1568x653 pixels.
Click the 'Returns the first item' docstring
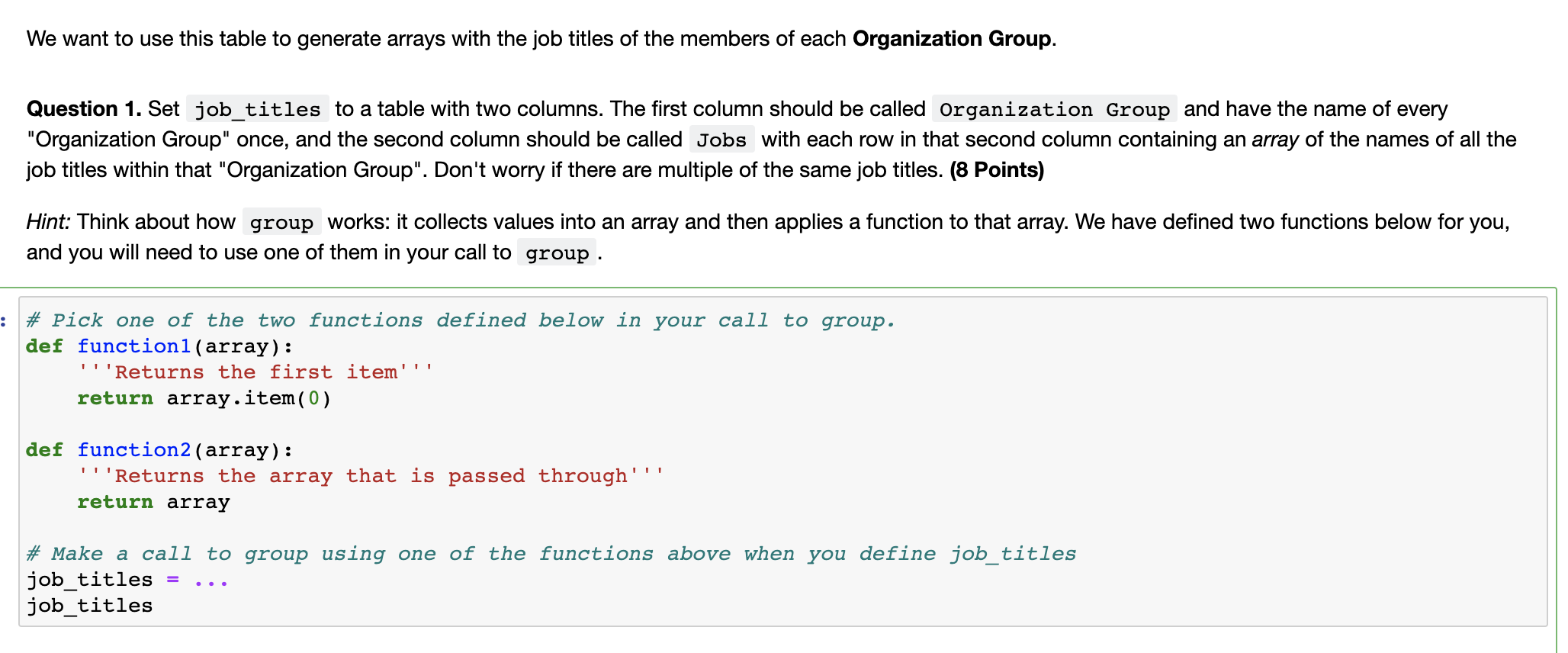(255, 372)
